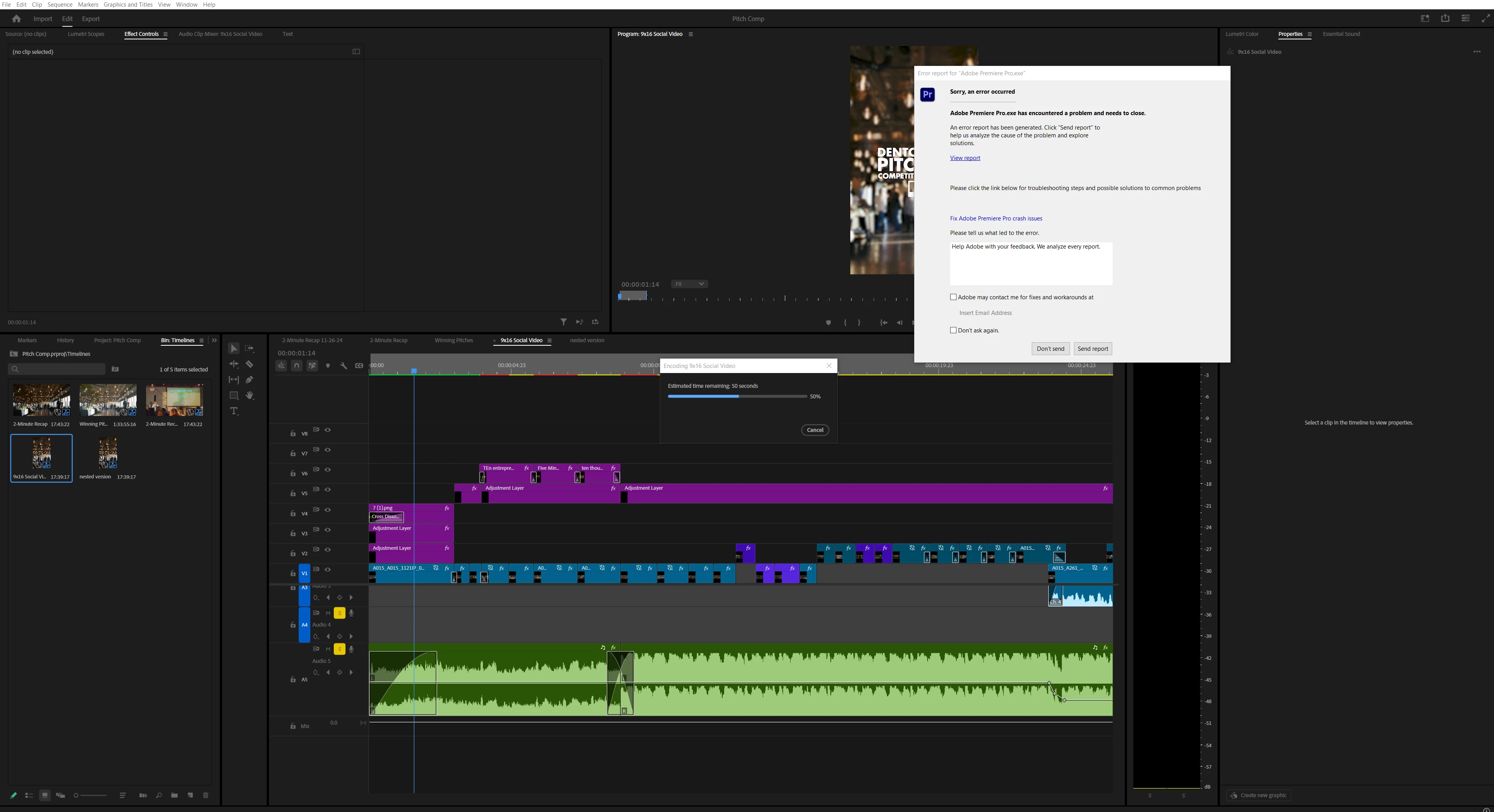This screenshot has width=1494, height=812.
Task: Expand hidden panels chevron beside Bin: Timelines
Action: click(214, 341)
